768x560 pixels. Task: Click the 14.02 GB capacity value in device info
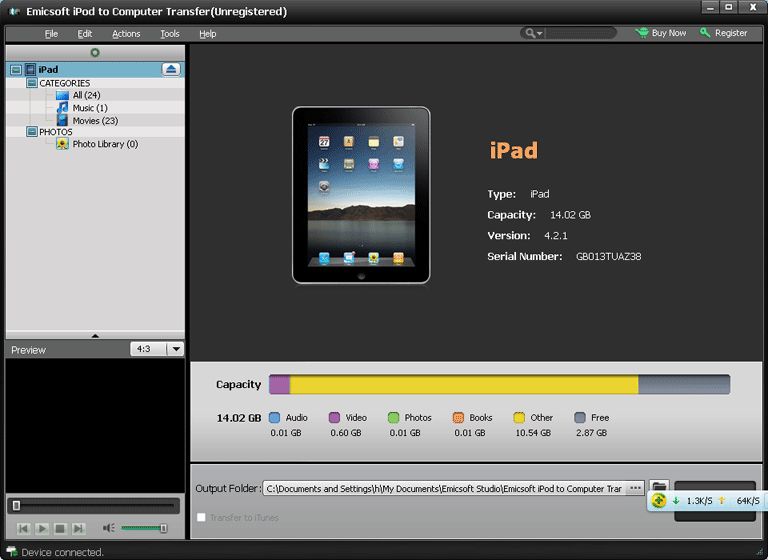click(570, 215)
